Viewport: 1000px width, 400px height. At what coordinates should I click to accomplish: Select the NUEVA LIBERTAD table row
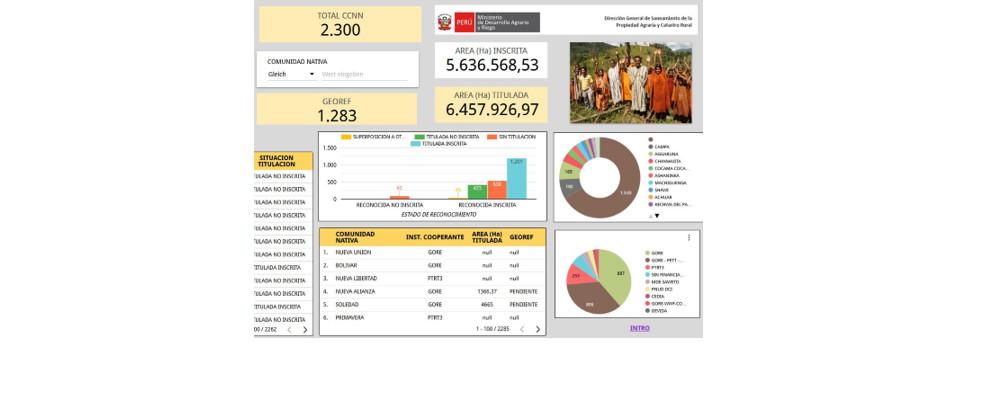click(432, 279)
